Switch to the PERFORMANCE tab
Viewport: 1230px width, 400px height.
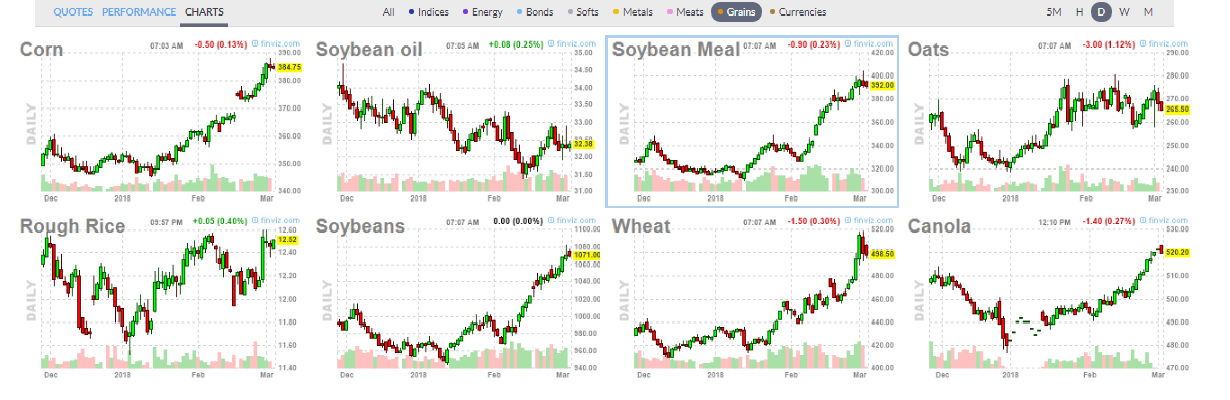tap(140, 13)
